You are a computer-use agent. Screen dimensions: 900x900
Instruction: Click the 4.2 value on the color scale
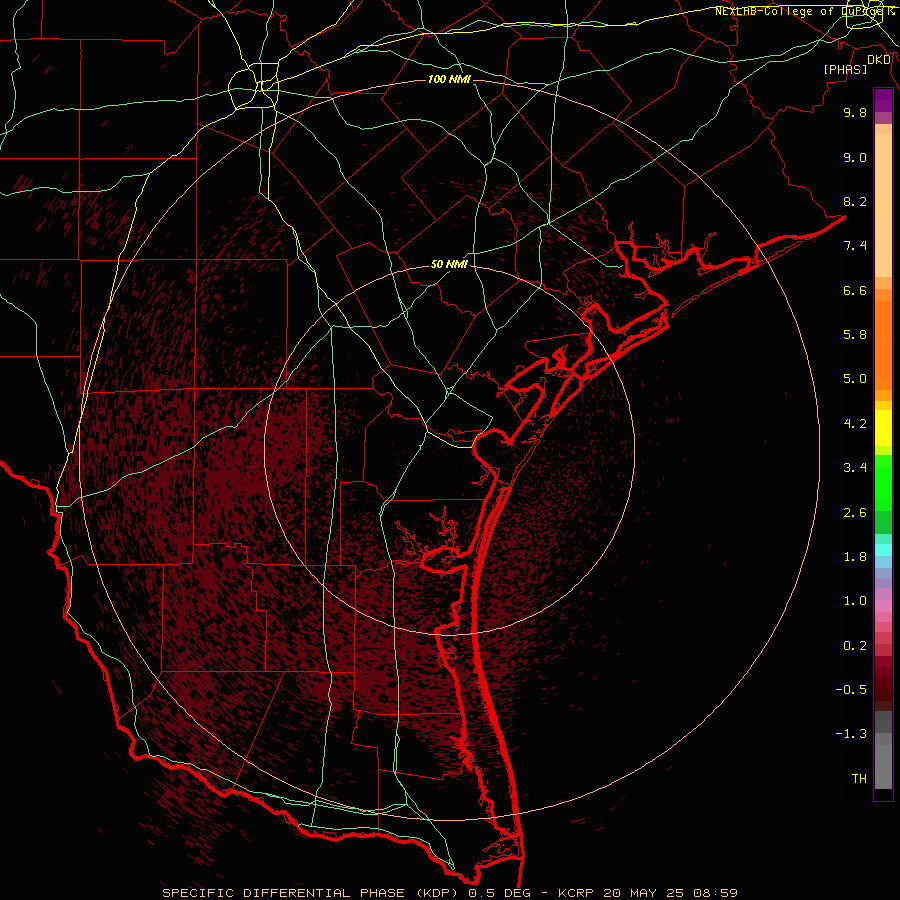855,424
